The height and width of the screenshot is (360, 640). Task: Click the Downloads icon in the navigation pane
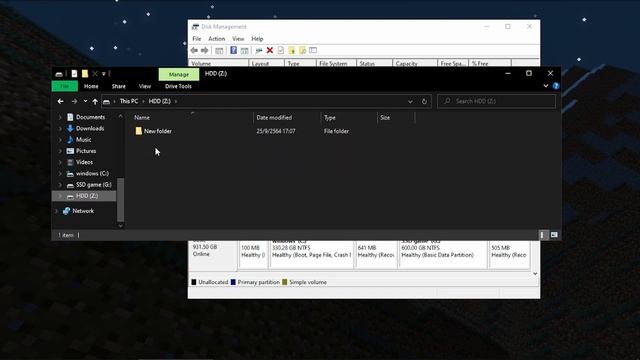point(70,128)
